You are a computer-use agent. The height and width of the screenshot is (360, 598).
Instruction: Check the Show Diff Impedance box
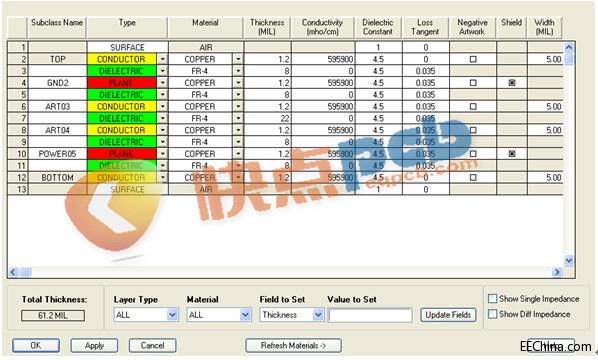click(x=493, y=314)
